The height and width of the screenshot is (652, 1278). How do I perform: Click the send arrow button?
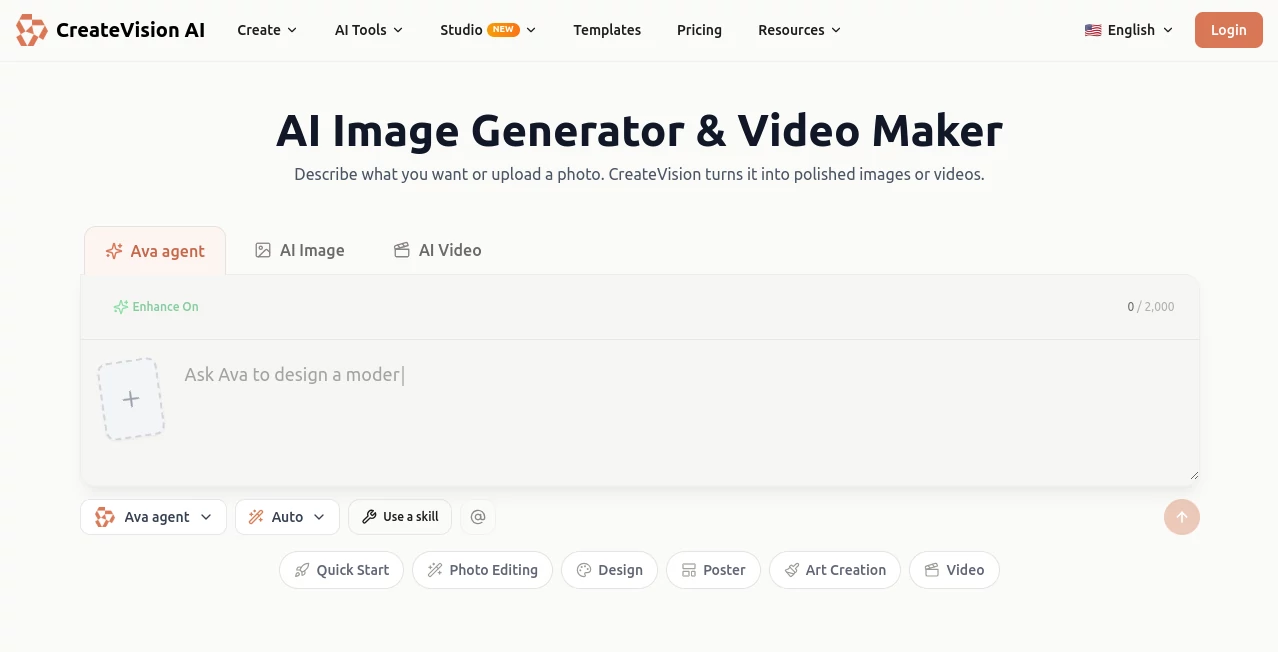[1182, 517]
